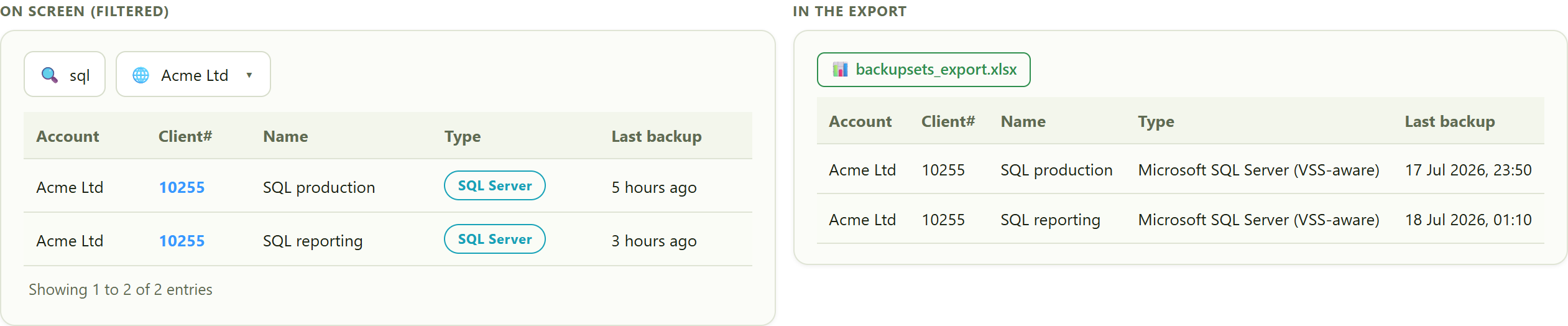Click the SQL Server badge for SQL production
This screenshot has width=1568, height=326.
tap(495, 185)
